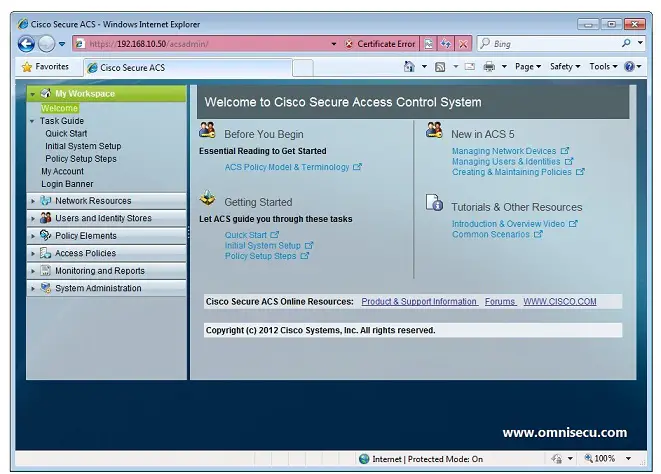
Task: Click the My Workspace icon
Action: (x=46, y=94)
